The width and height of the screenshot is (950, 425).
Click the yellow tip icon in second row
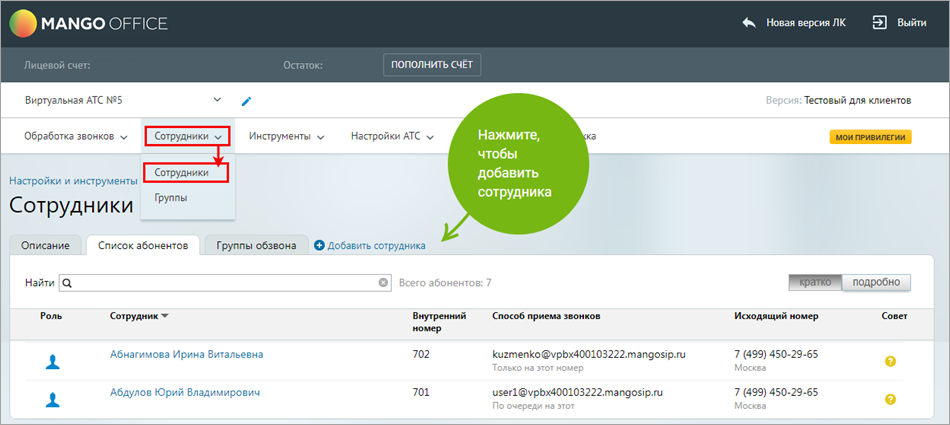pyautogui.click(x=890, y=399)
